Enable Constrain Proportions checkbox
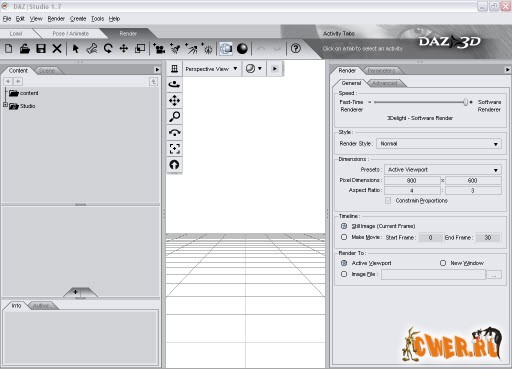This screenshot has height=369, width=512. pyautogui.click(x=388, y=201)
